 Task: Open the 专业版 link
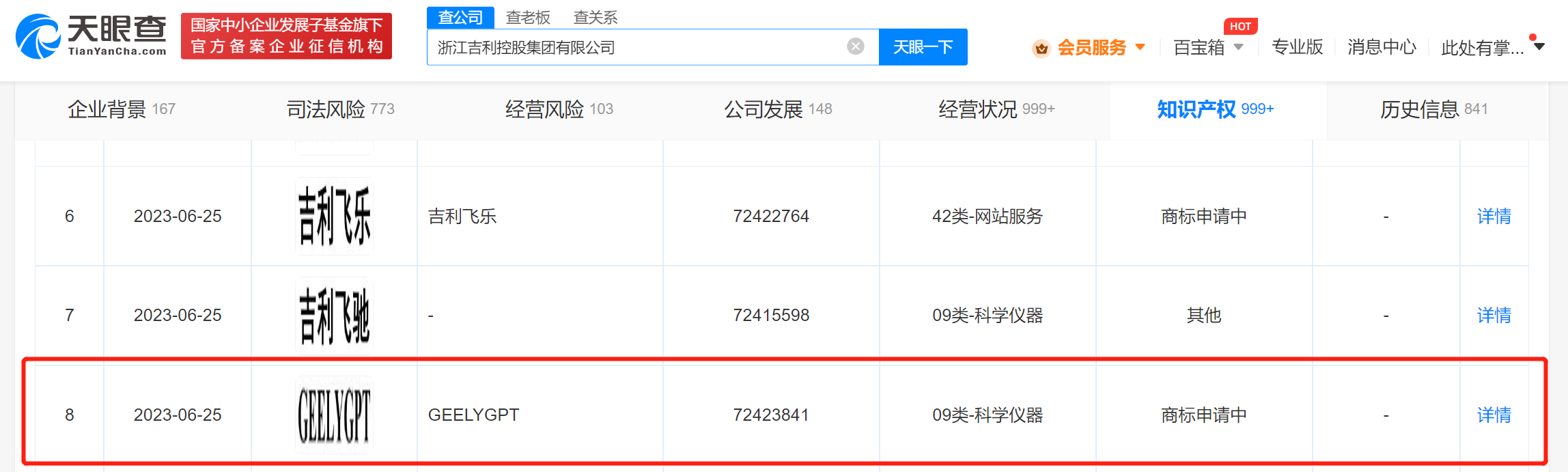(1297, 47)
